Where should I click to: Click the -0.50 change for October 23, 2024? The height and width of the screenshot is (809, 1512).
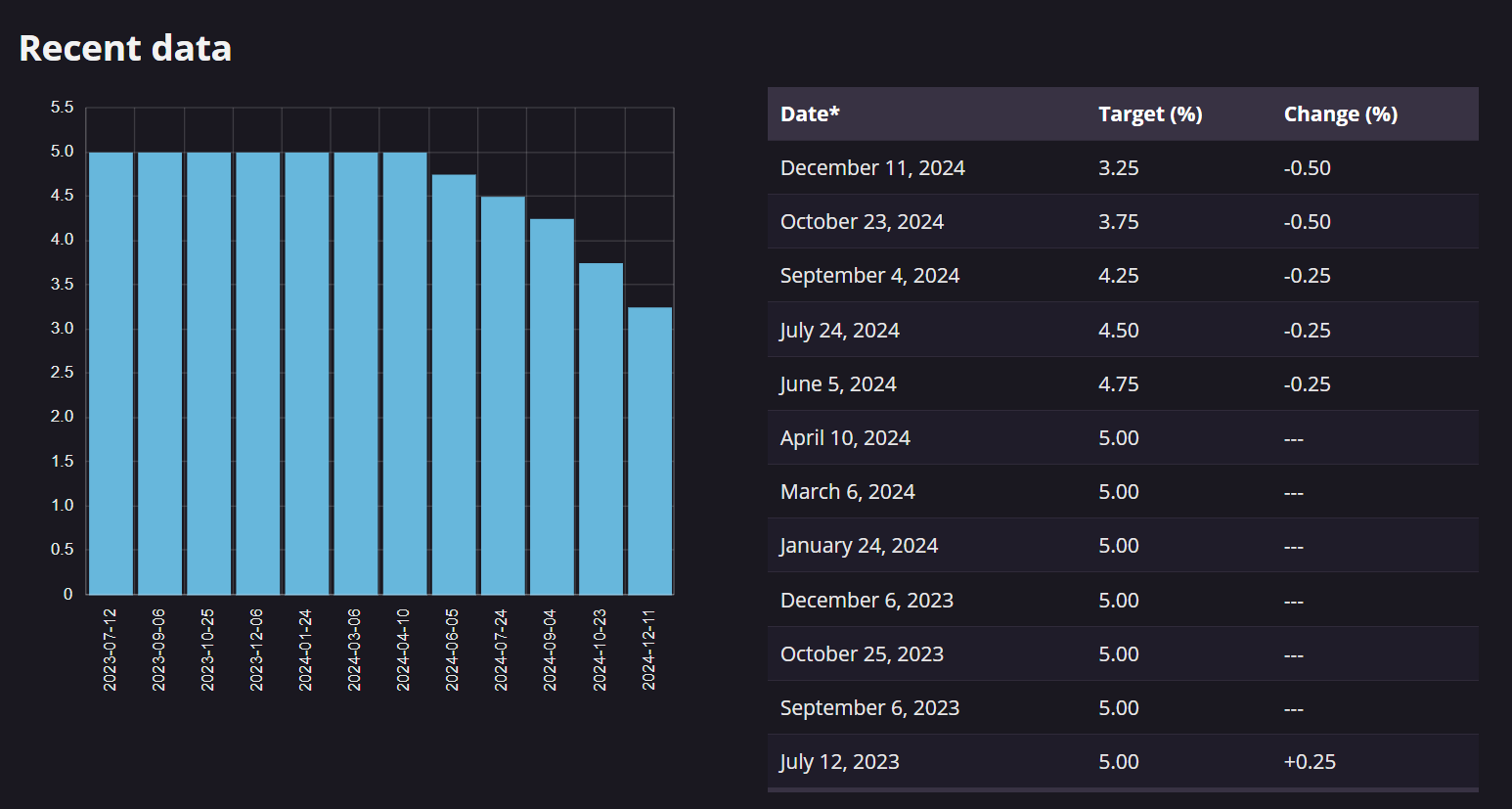coord(1308,222)
